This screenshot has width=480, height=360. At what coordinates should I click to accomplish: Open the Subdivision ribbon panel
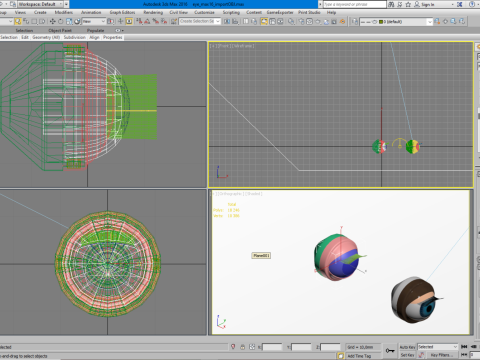[75, 37]
